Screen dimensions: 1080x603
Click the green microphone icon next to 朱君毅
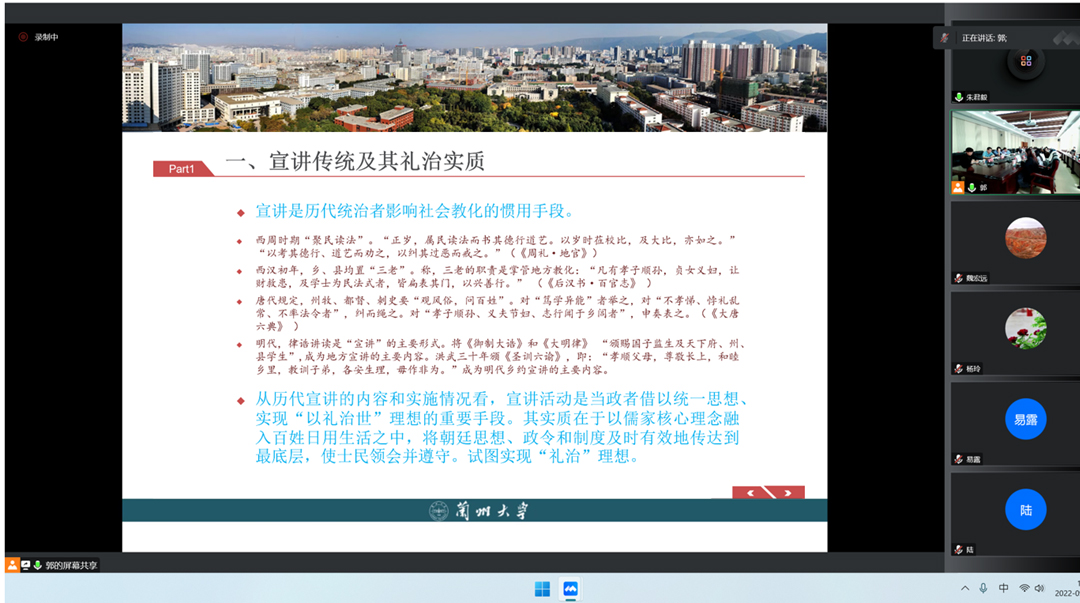tap(958, 97)
